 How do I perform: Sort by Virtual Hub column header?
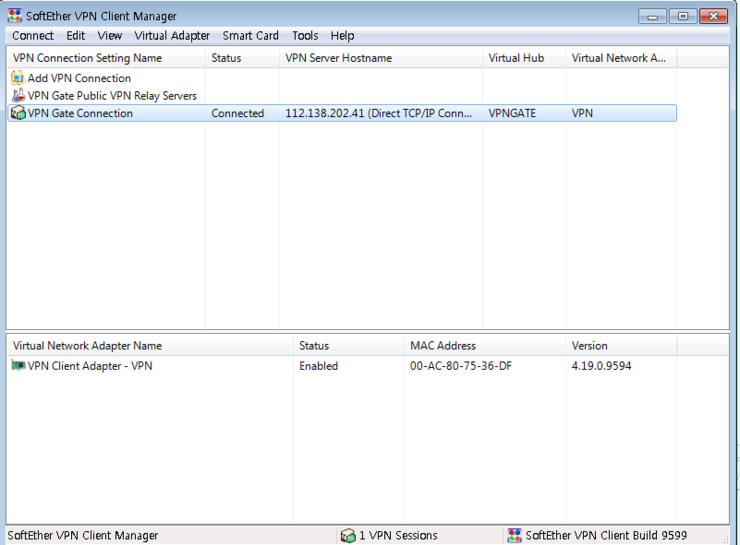pos(524,58)
